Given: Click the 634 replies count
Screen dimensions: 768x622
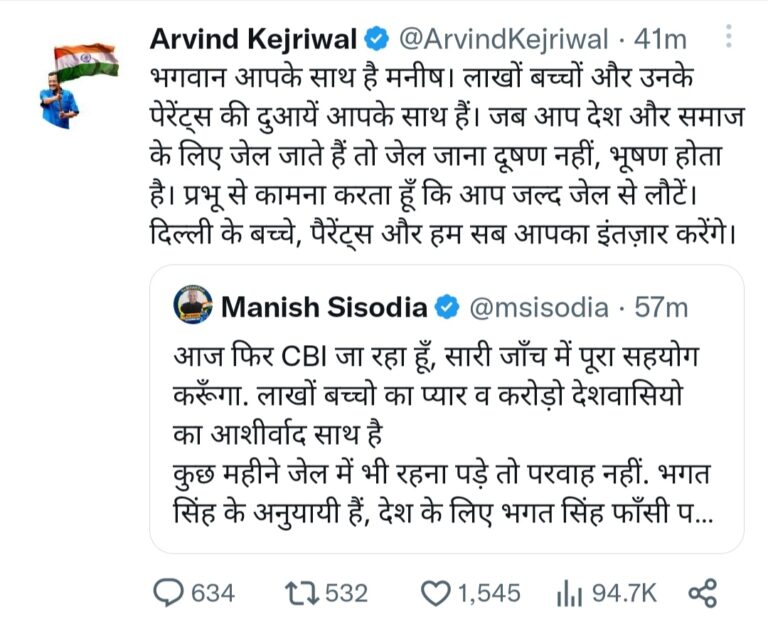Looking at the screenshot, I should 212,593.
